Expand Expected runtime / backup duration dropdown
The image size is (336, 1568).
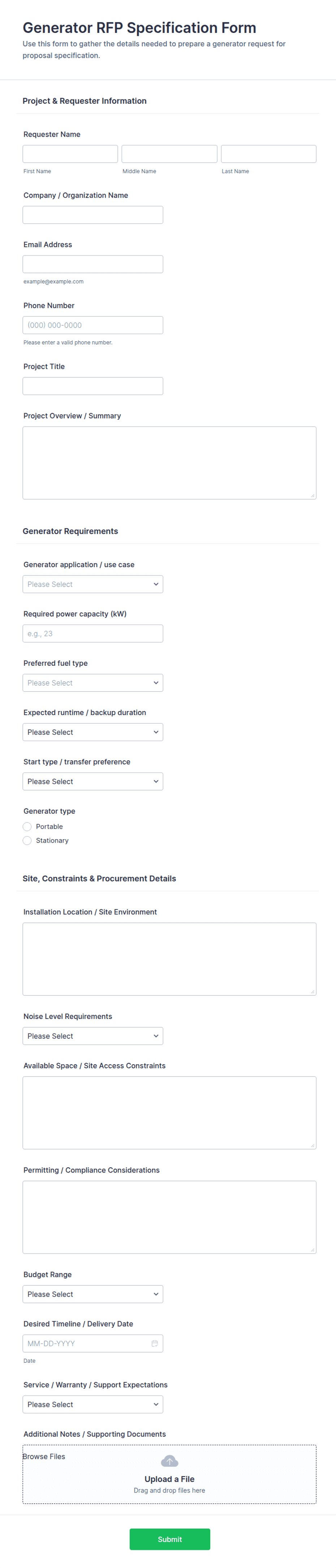pyautogui.click(x=92, y=732)
